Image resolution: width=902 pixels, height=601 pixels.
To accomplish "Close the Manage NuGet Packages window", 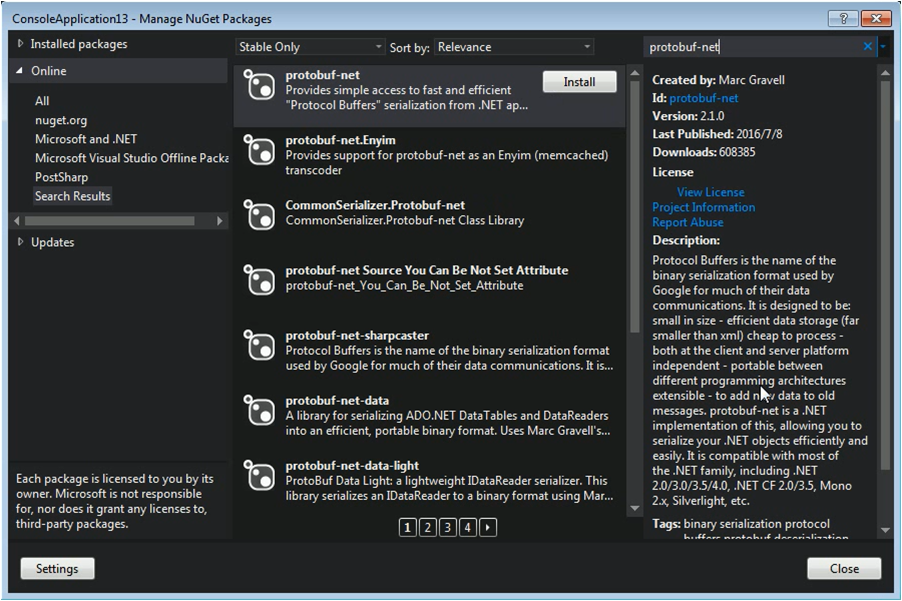I will pos(877,18).
